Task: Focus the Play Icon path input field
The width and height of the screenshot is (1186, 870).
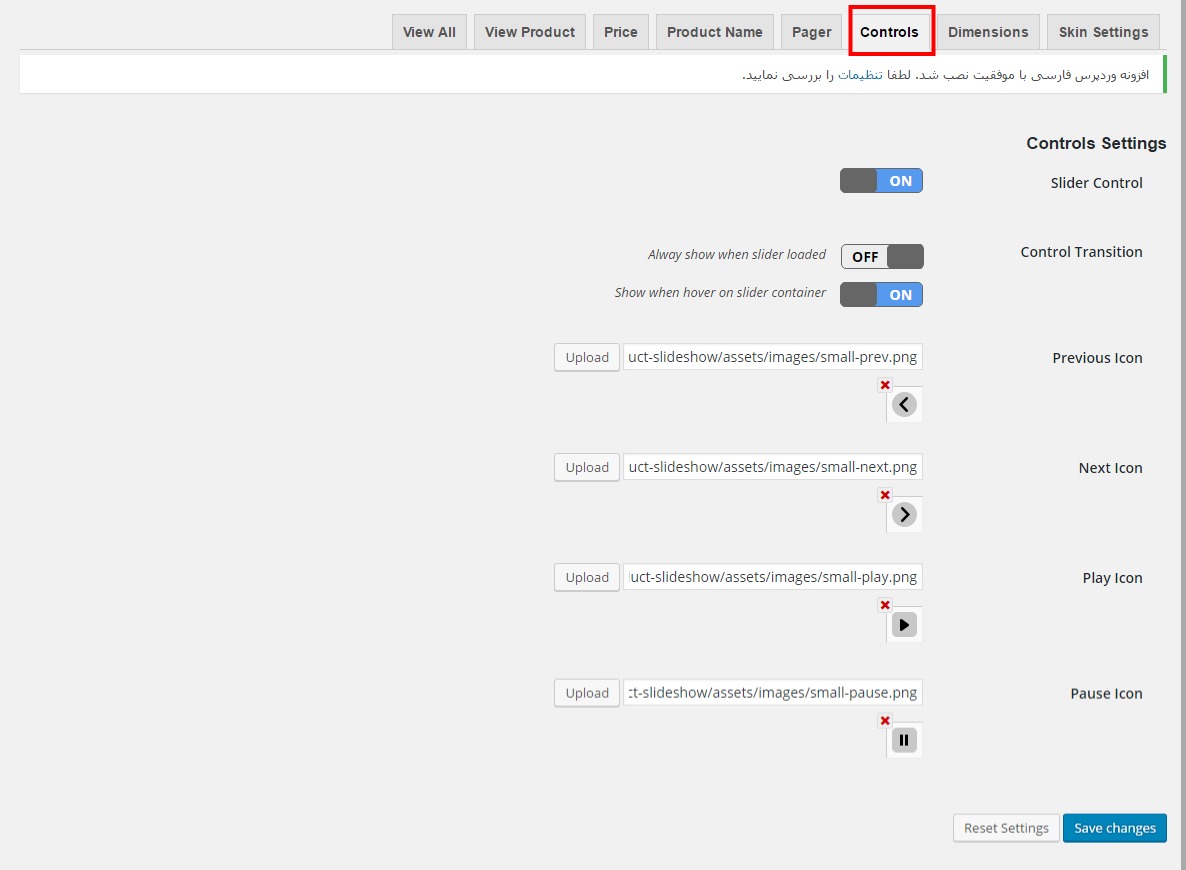Action: (772, 577)
